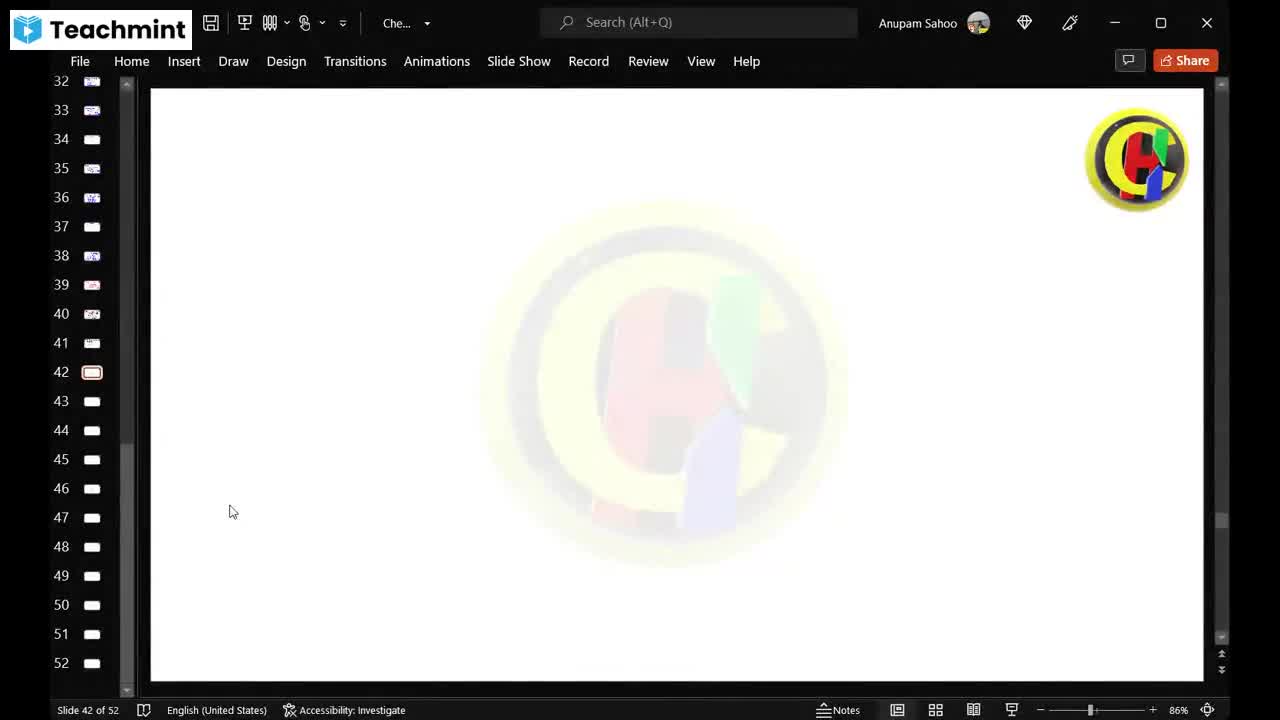This screenshot has width=1280, height=720.
Task: Click the previous slide double arrow
Action: [x=1221, y=655]
